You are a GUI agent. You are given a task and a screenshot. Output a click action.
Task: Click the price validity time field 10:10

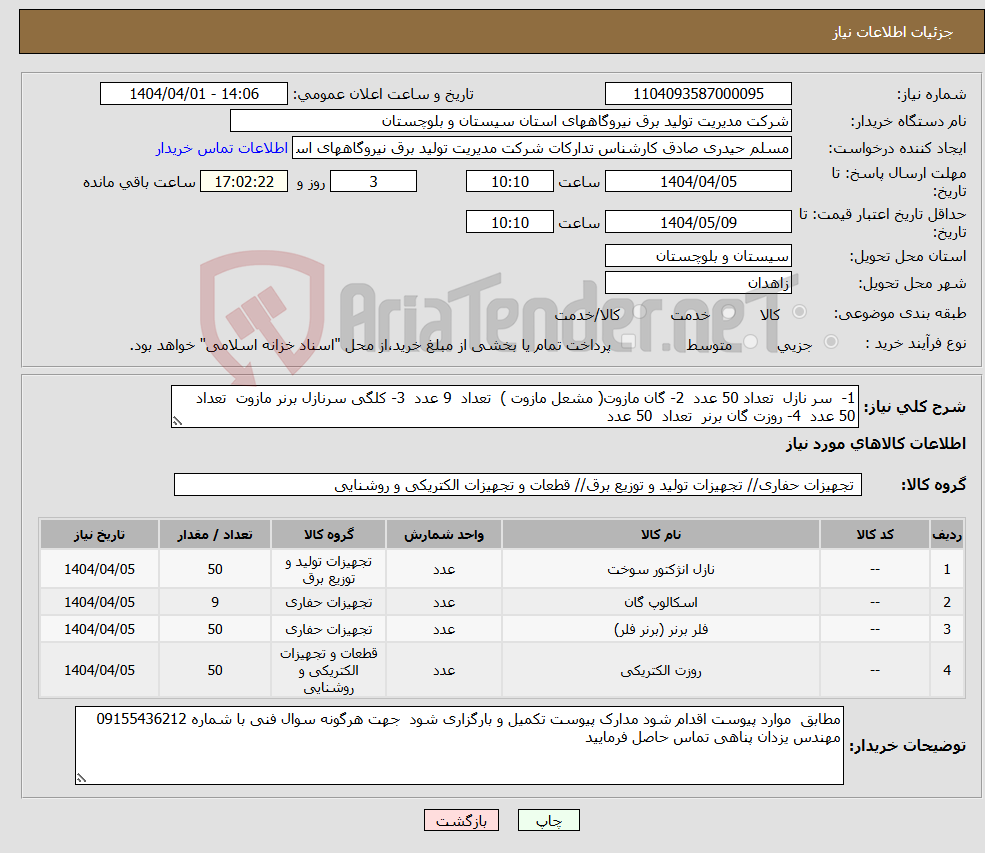(x=509, y=222)
